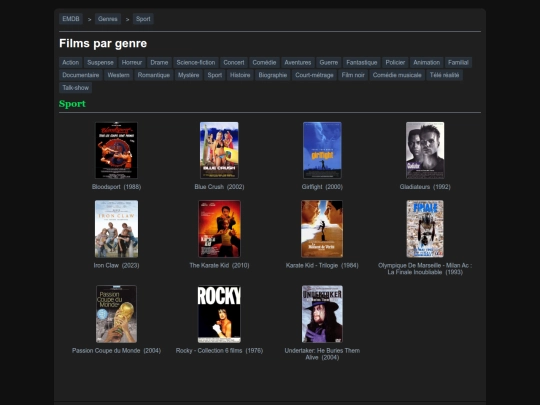This screenshot has width=540, height=405.
Task: Open the Undertaker poster thumbnail
Action: [x=322, y=314]
